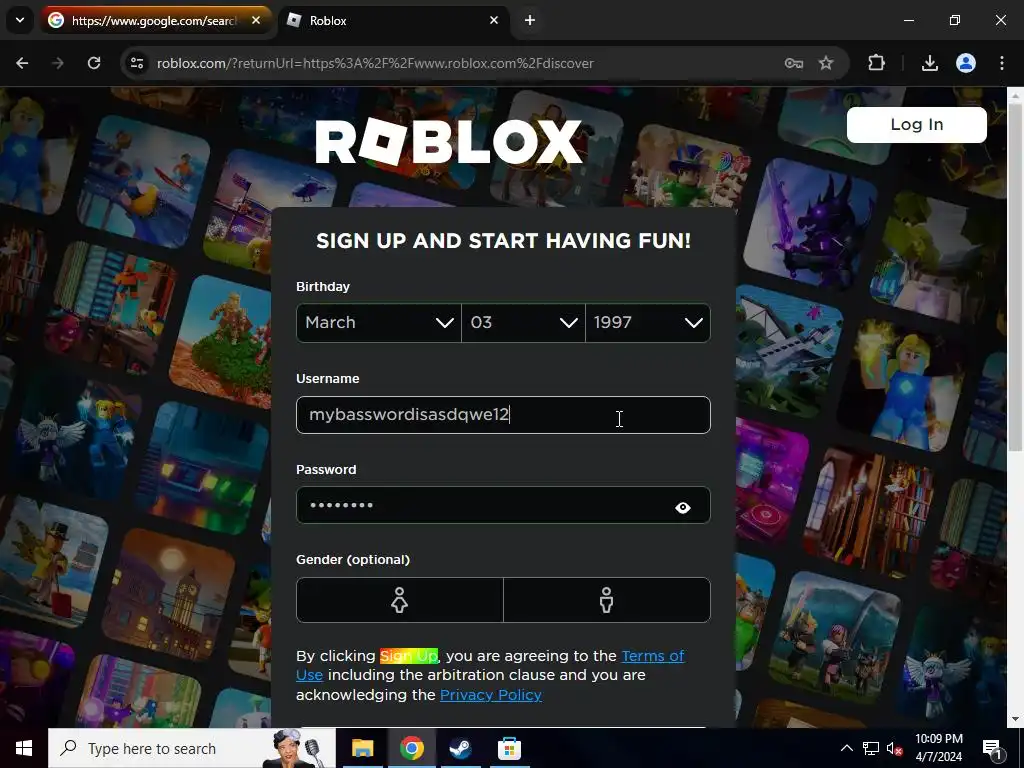
Task: Click the address bar URL
Action: tap(376, 63)
